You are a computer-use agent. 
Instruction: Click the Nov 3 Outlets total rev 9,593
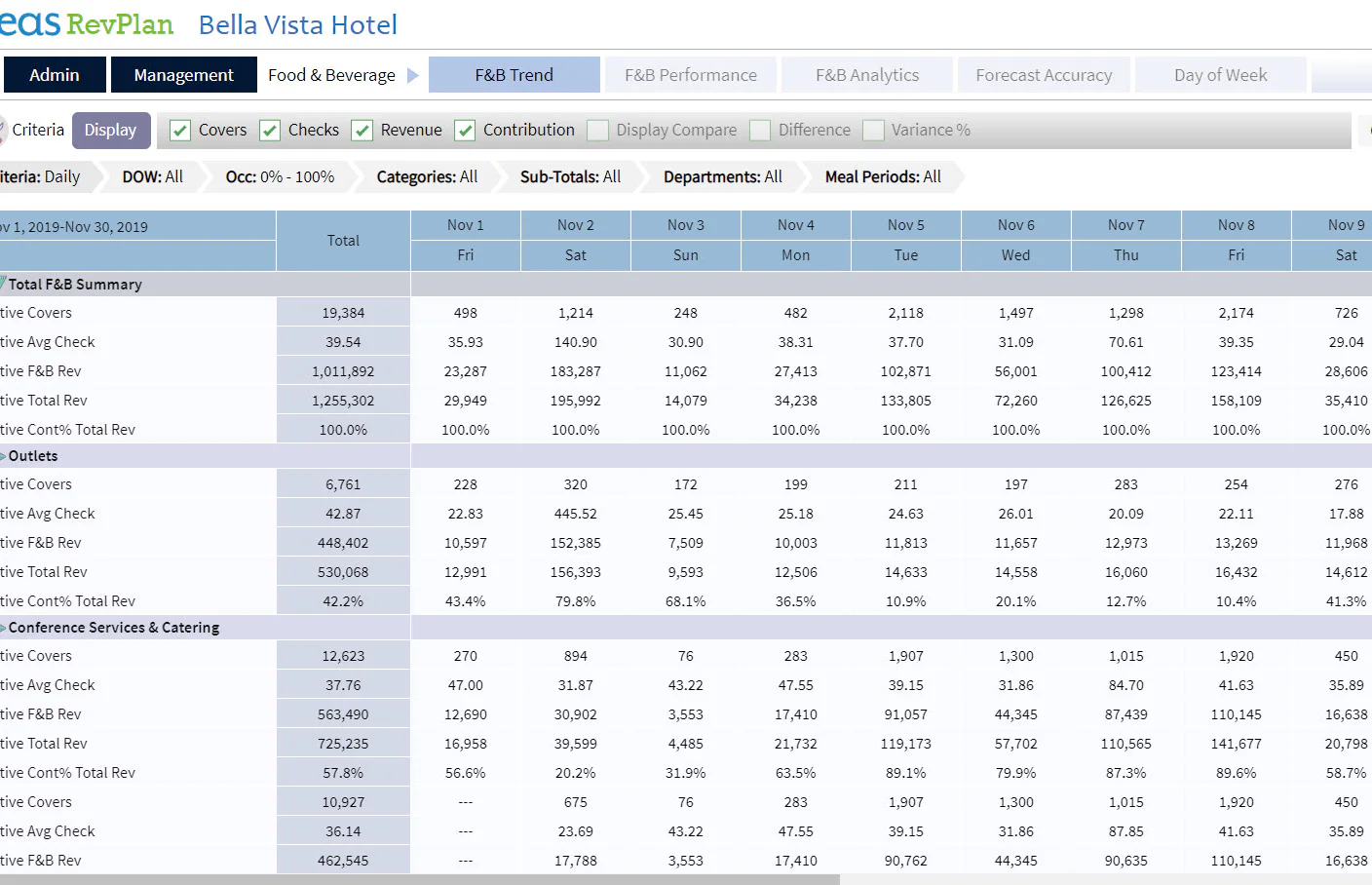pos(686,572)
